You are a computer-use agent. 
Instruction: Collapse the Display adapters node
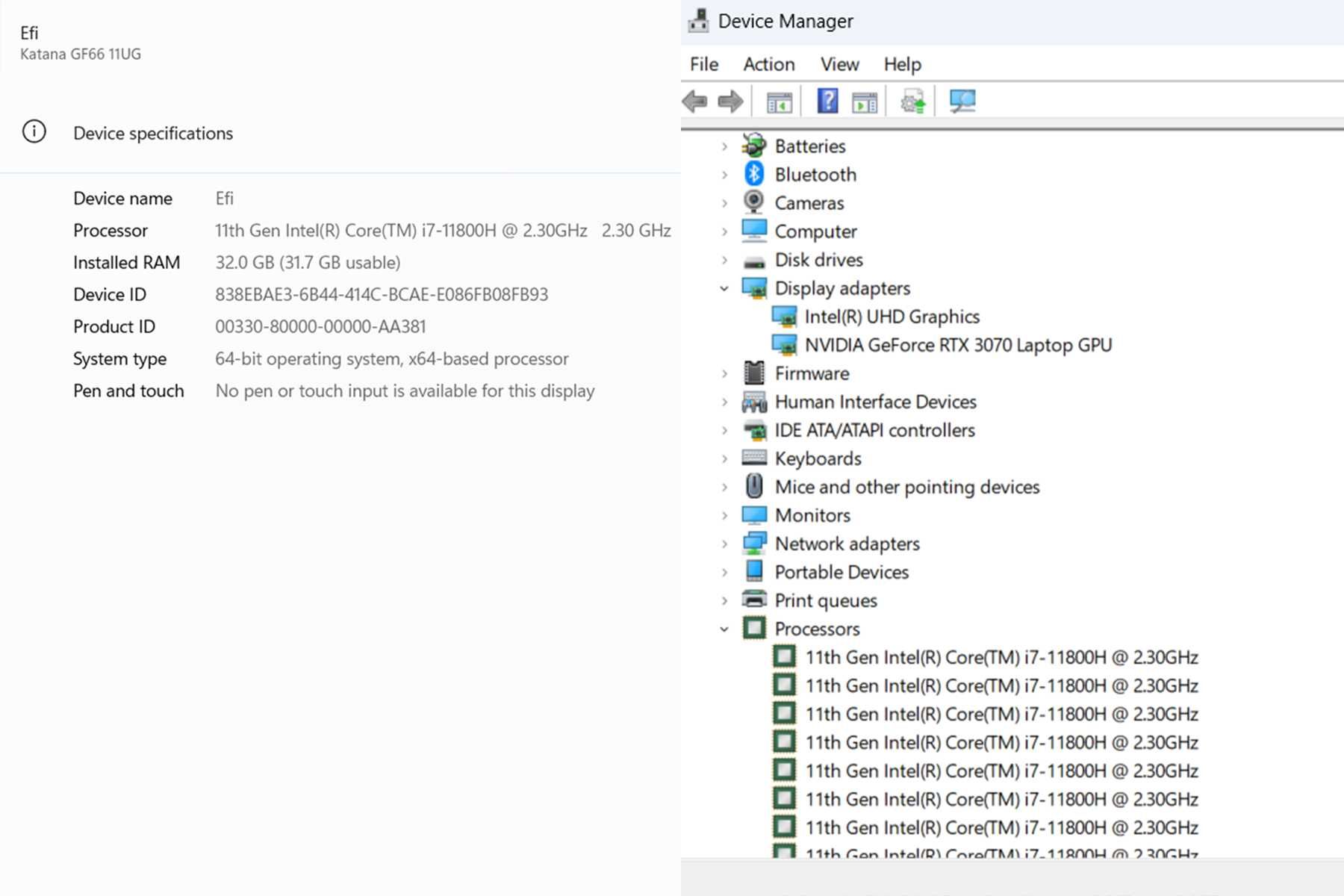coord(724,288)
